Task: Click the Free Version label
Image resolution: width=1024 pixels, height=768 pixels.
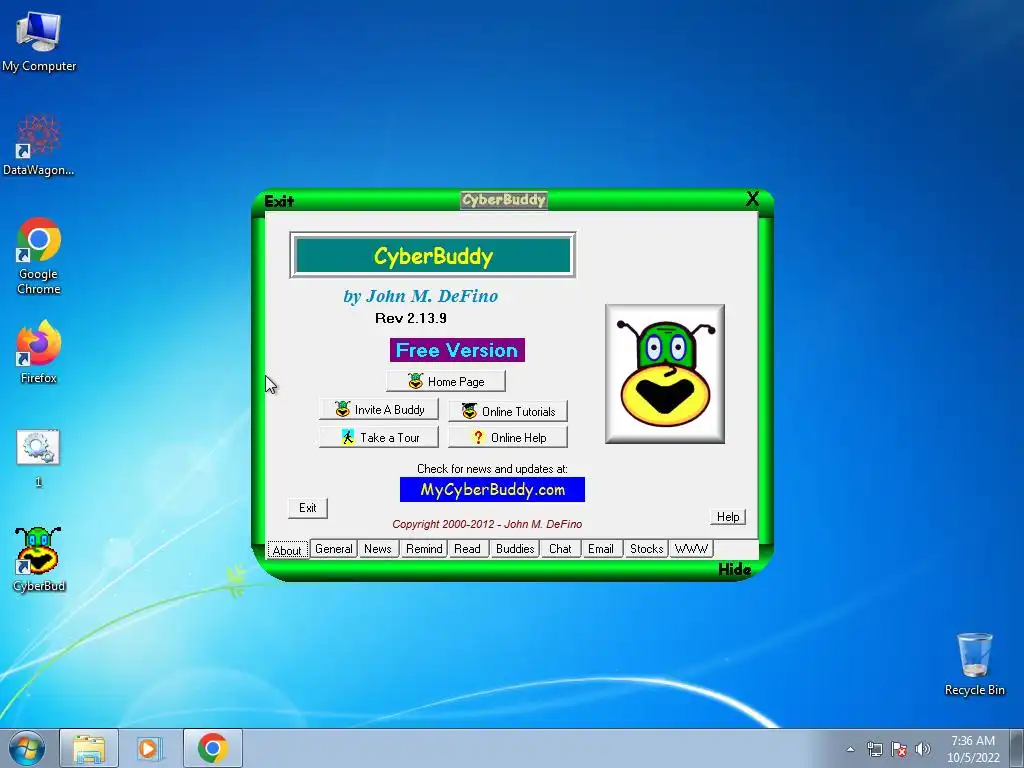Action: [457, 350]
